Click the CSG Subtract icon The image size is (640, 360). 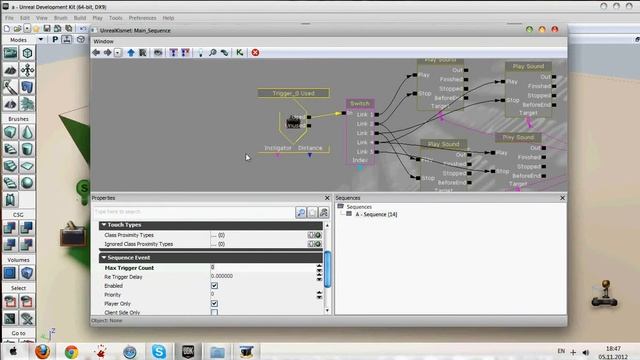pyautogui.click(x=27, y=228)
